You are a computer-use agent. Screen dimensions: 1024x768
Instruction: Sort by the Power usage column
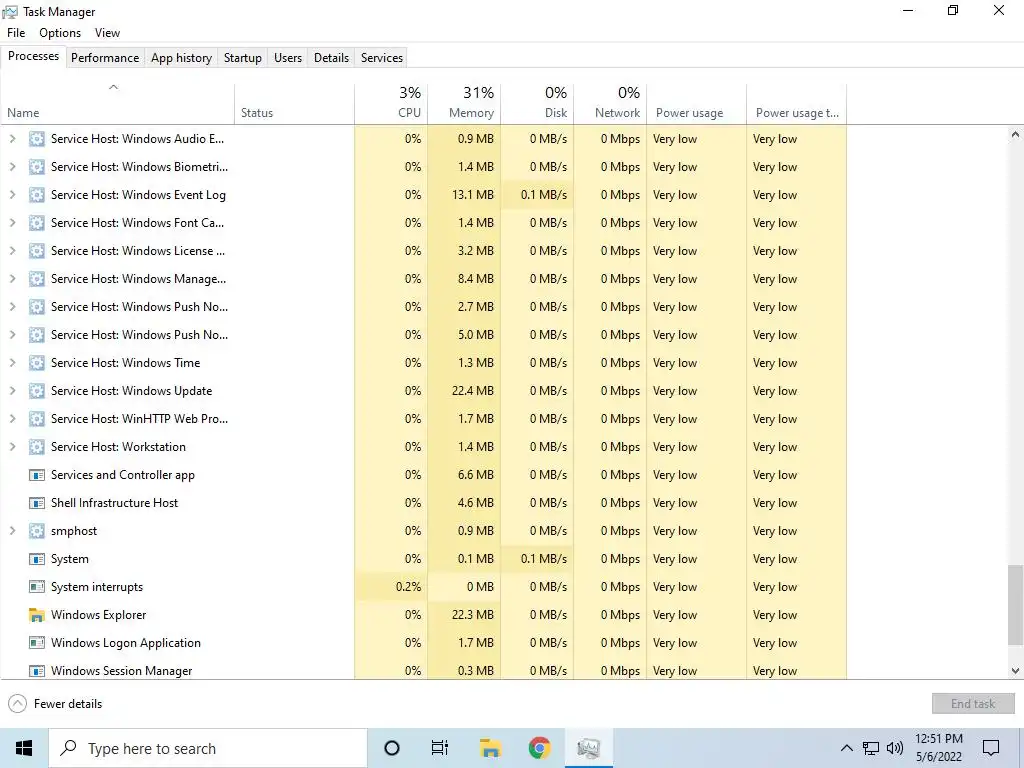click(697, 103)
